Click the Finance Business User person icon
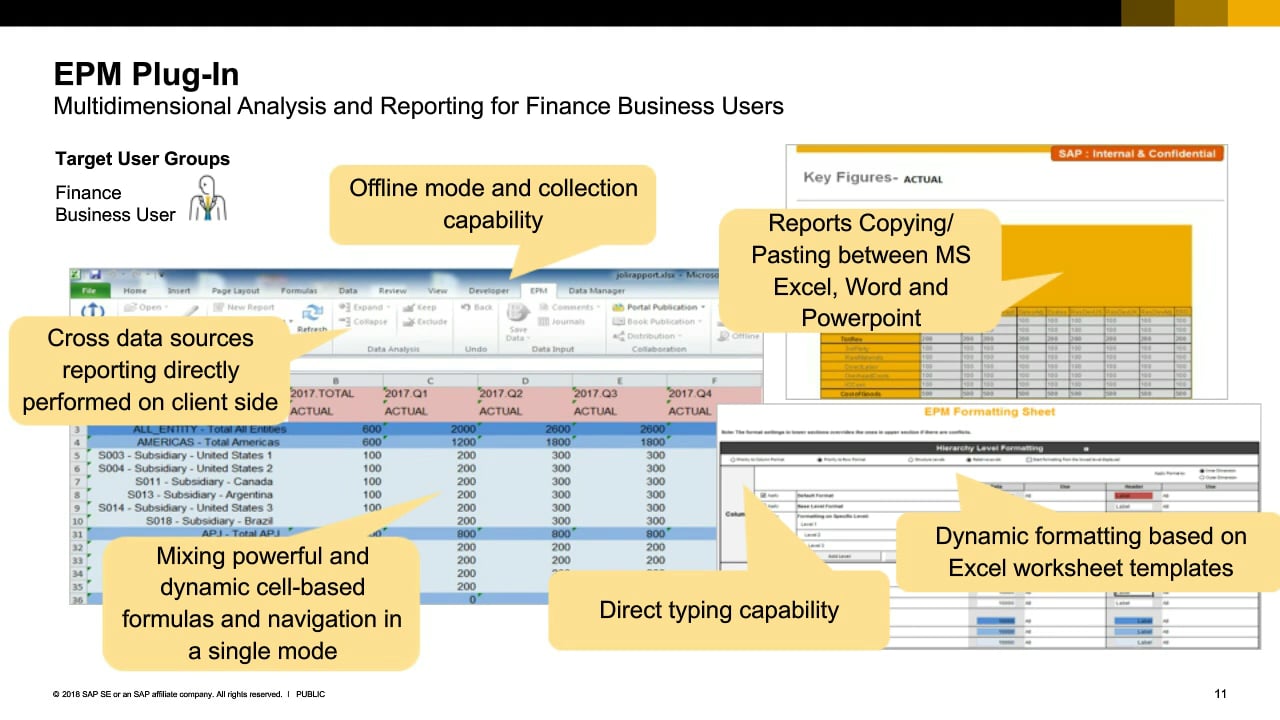This screenshot has height=720, width=1280. pyautogui.click(x=208, y=198)
